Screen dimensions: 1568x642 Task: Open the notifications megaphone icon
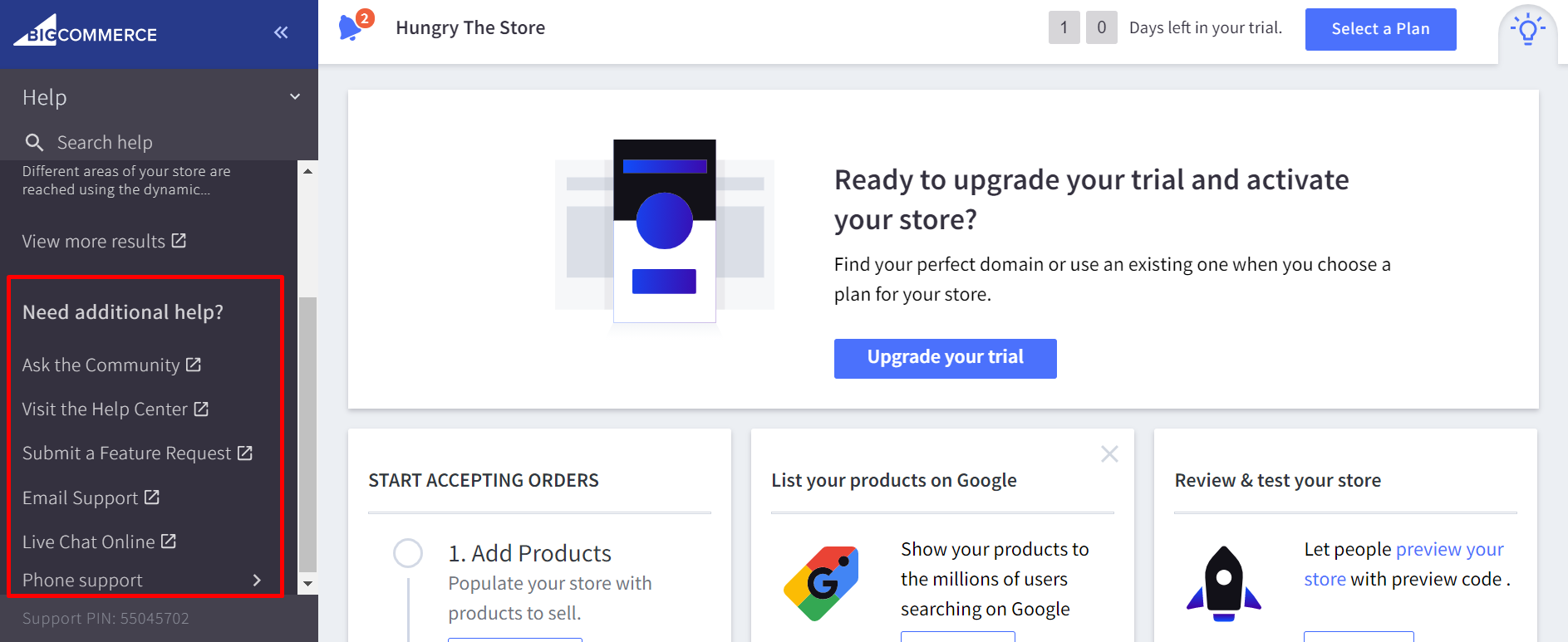coord(351,27)
